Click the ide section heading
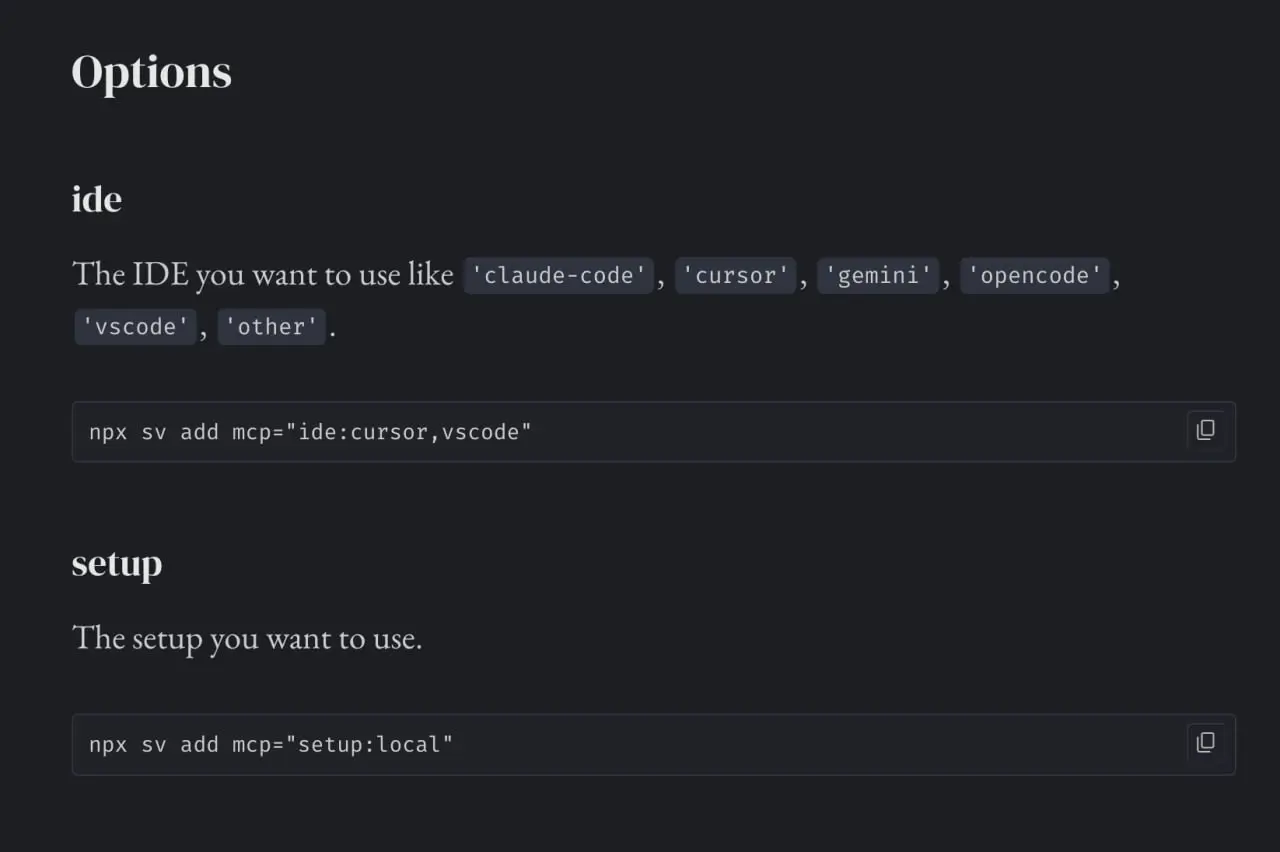Viewport: 1280px width, 852px height. pyautogui.click(x=97, y=199)
